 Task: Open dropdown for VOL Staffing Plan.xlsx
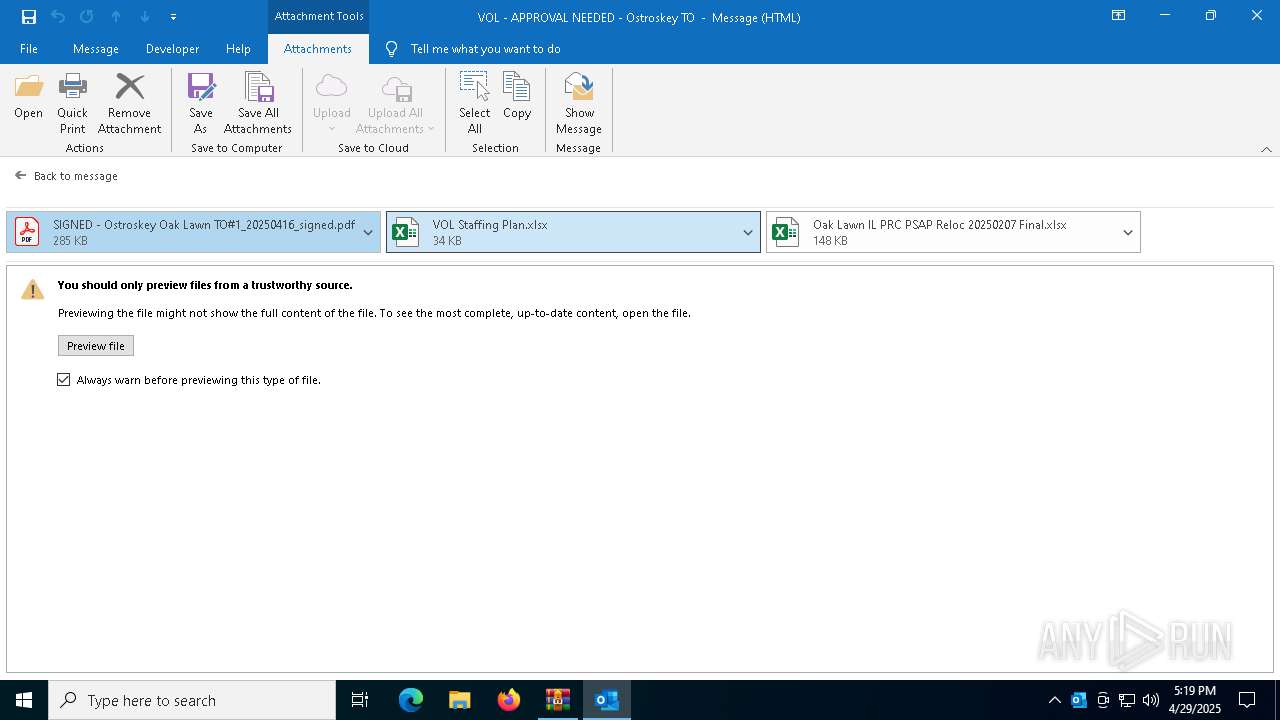point(747,232)
